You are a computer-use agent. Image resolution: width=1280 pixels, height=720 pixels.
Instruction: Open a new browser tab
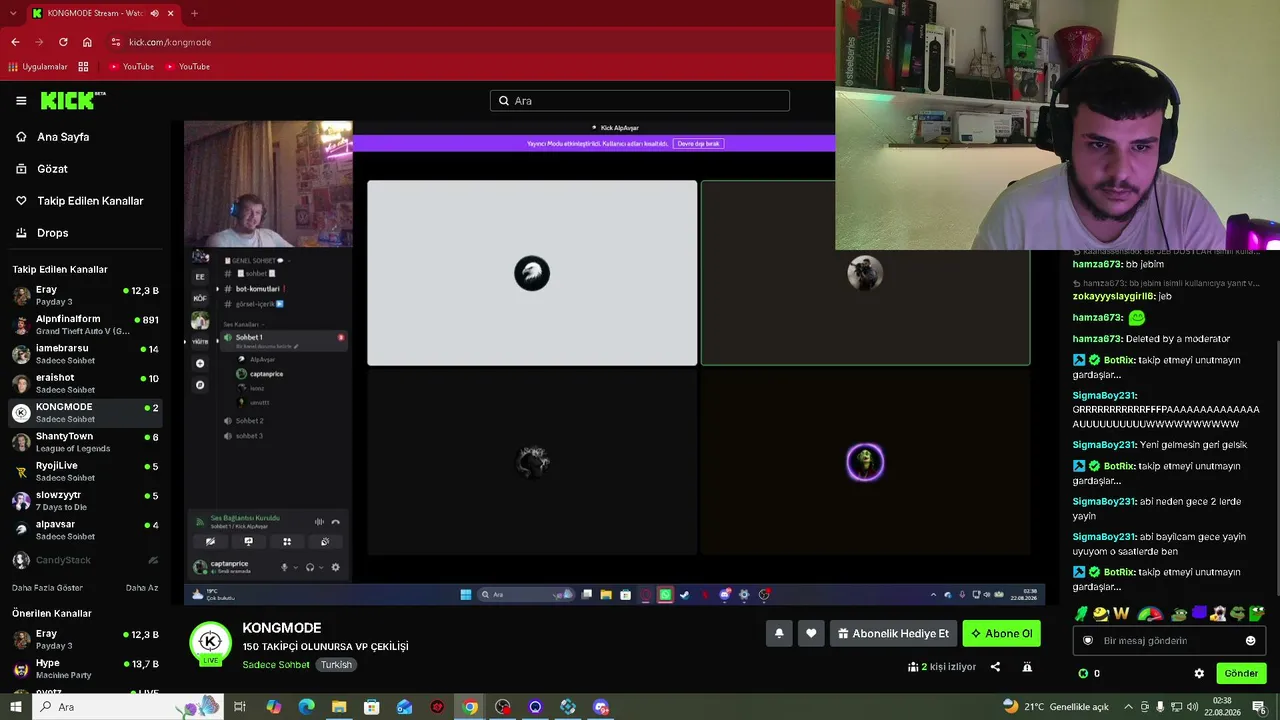tap(194, 13)
